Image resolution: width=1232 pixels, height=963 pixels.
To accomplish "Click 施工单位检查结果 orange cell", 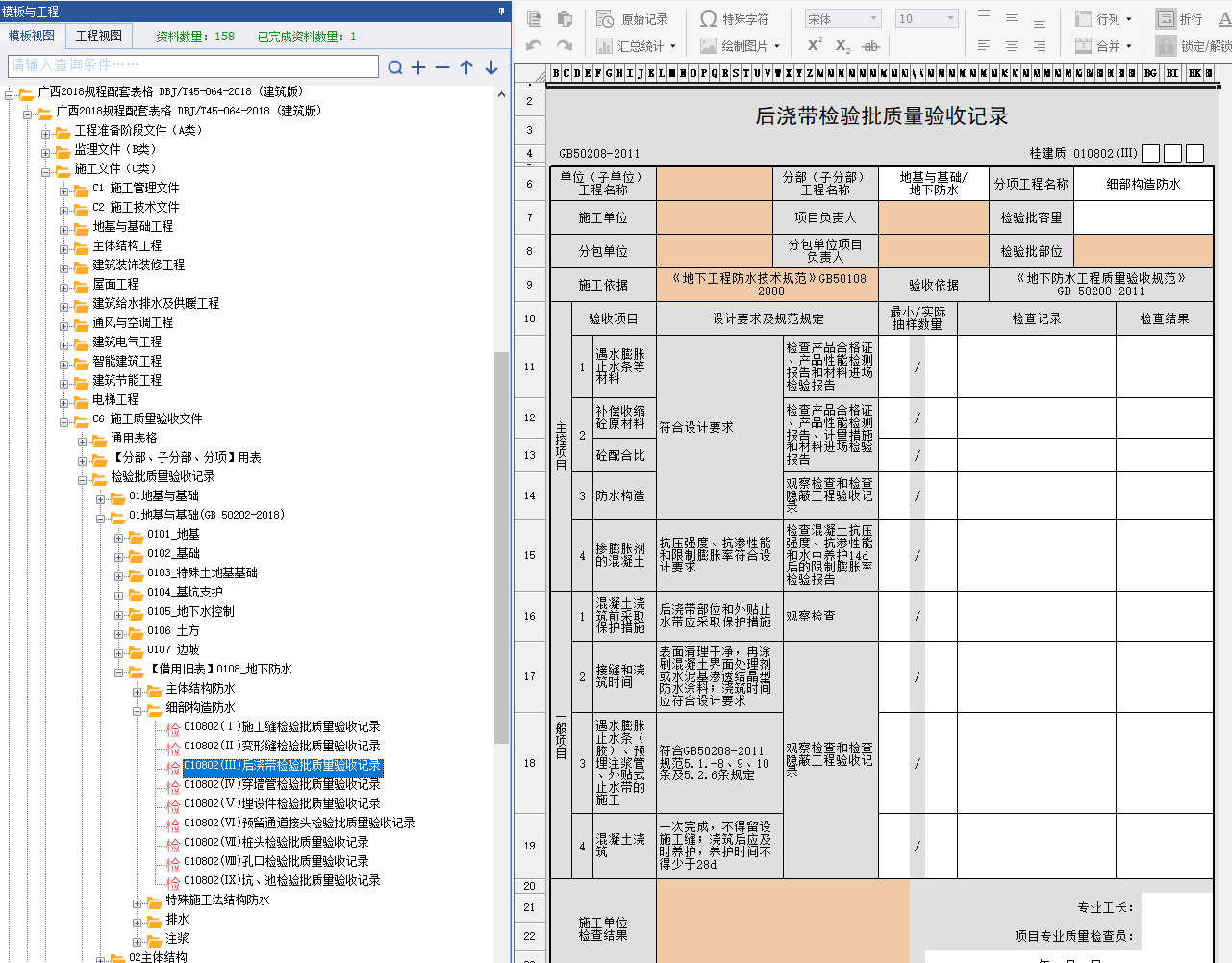I will pyautogui.click(x=783, y=921).
